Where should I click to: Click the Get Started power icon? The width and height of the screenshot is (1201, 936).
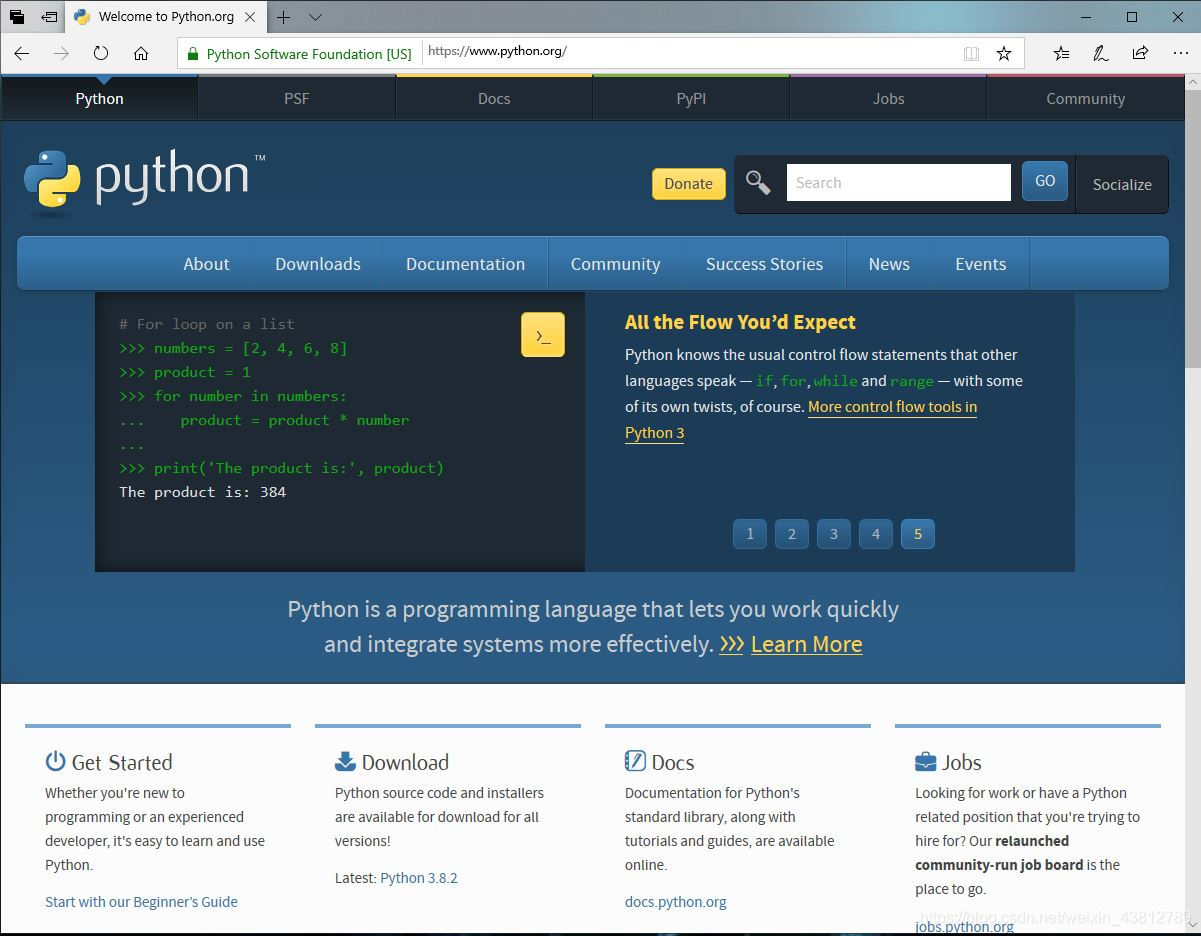[55, 761]
